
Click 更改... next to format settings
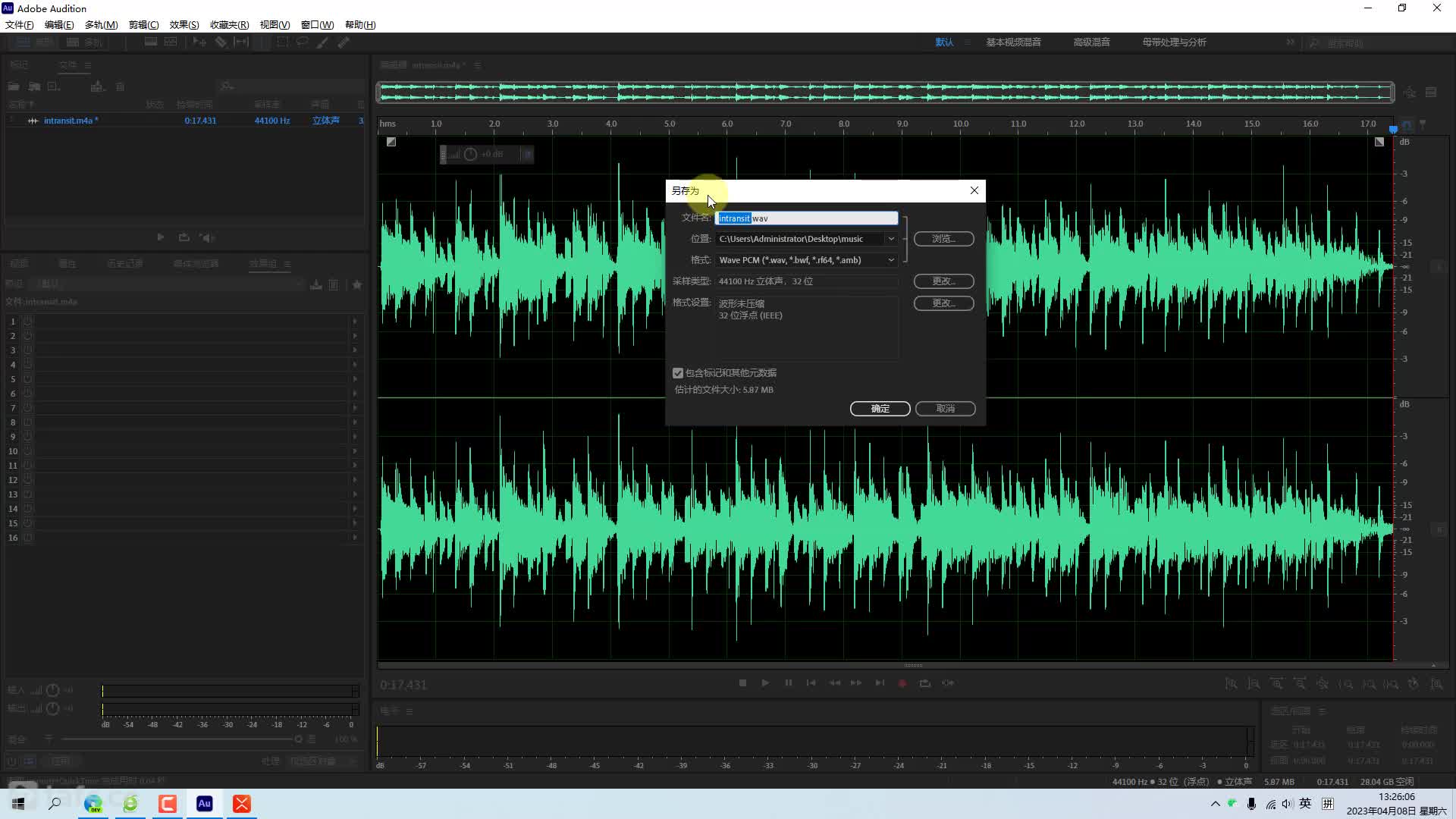(943, 303)
